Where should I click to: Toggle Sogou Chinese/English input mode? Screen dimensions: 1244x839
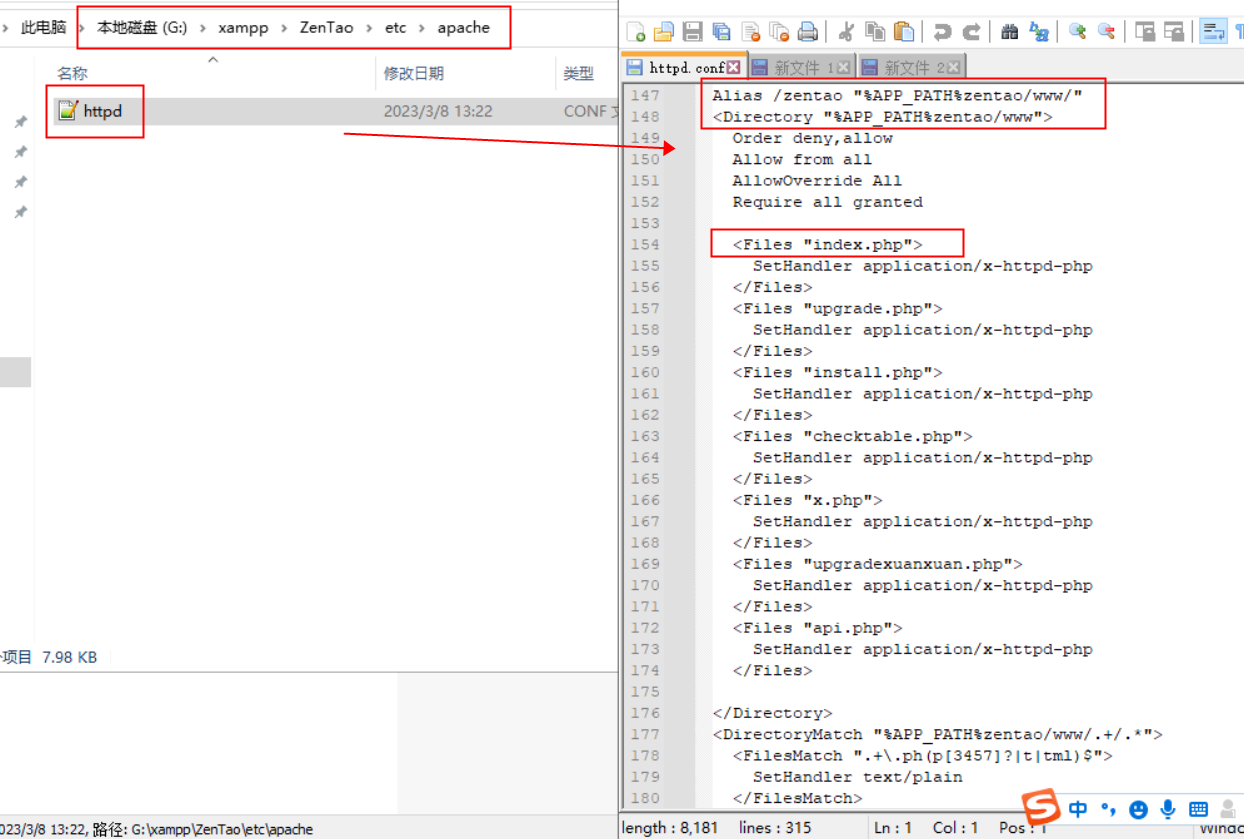(x=1078, y=809)
